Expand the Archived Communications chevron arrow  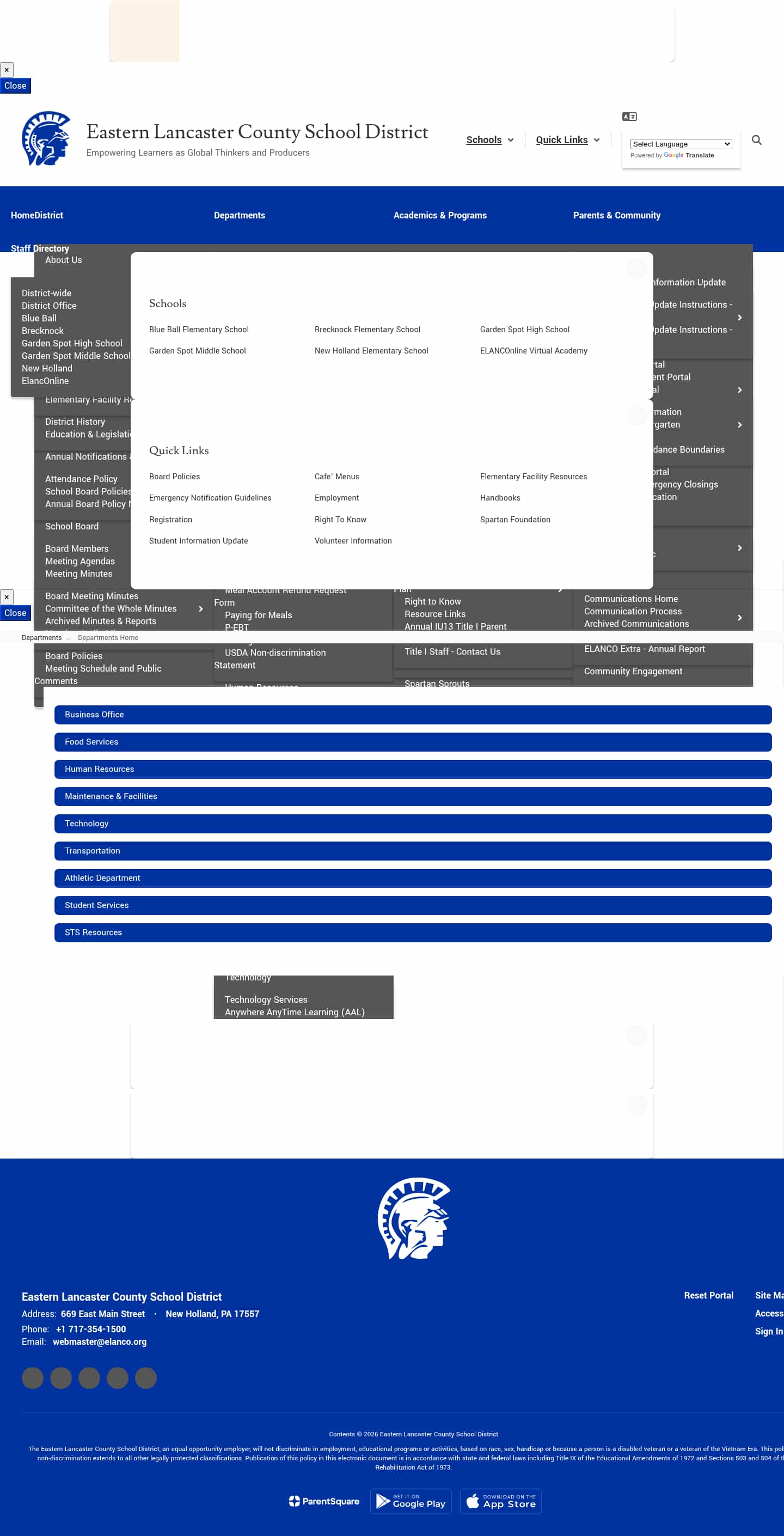click(739, 618)
